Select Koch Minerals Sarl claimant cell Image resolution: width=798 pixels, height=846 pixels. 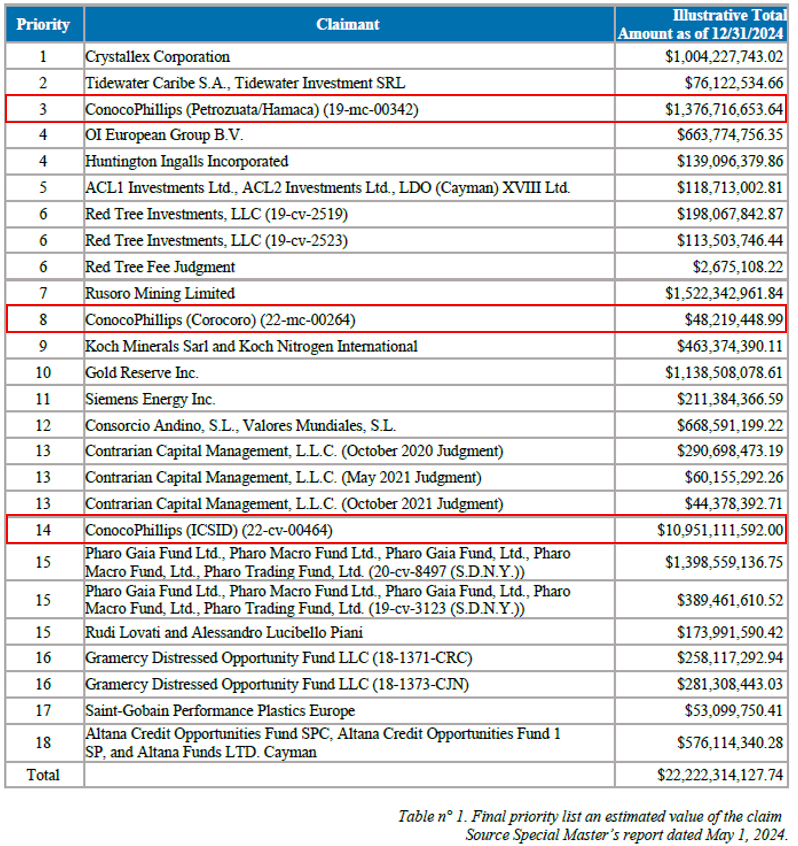coord(349,346)
